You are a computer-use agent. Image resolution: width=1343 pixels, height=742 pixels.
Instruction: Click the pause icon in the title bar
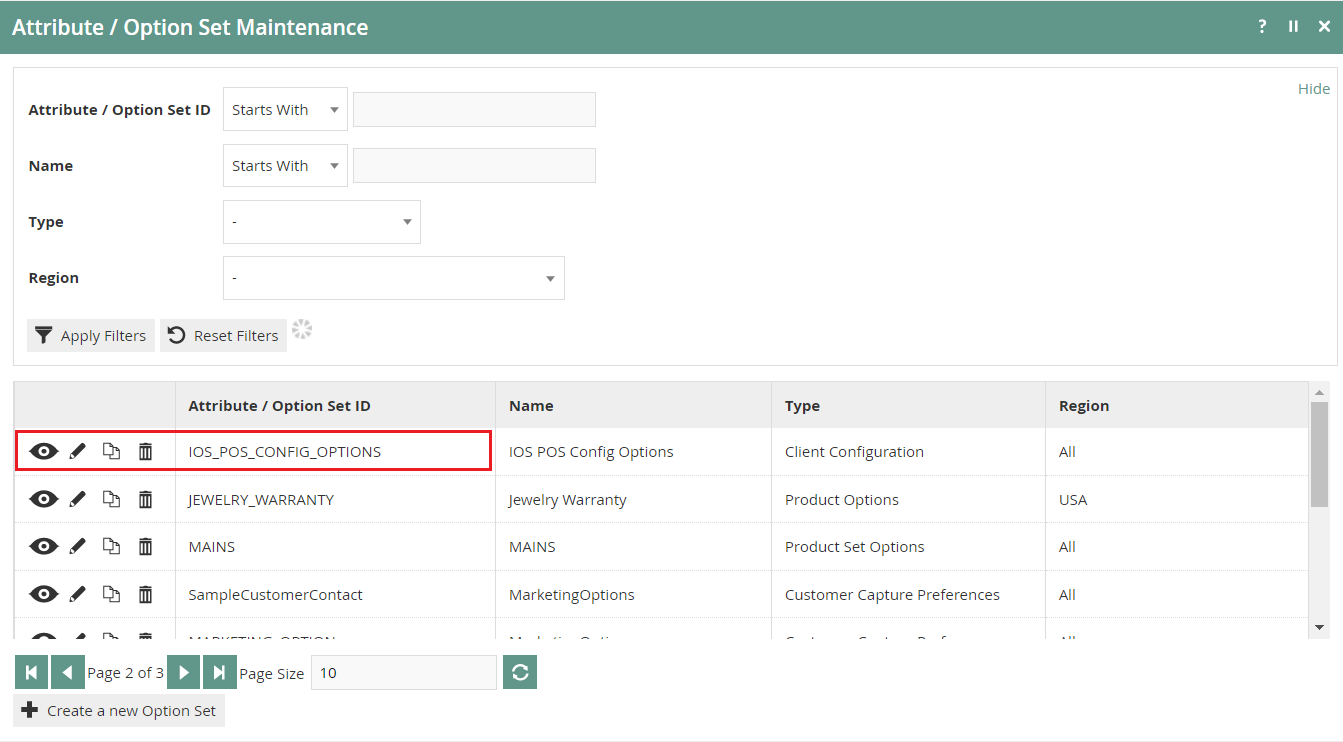pos(1293,26)
